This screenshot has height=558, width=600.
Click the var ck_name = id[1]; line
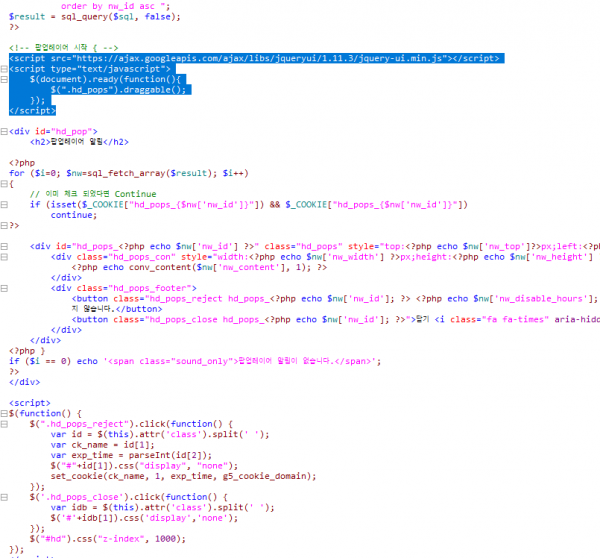[x=103, y=445]
